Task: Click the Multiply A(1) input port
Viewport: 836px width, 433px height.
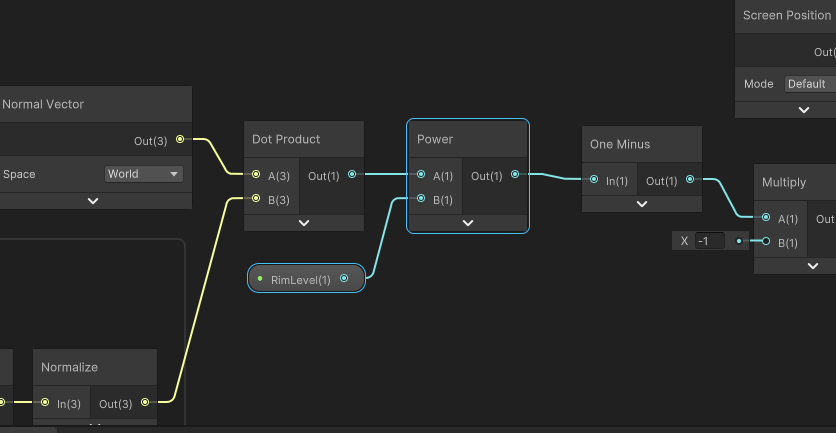Action: [x=766, y=217]
